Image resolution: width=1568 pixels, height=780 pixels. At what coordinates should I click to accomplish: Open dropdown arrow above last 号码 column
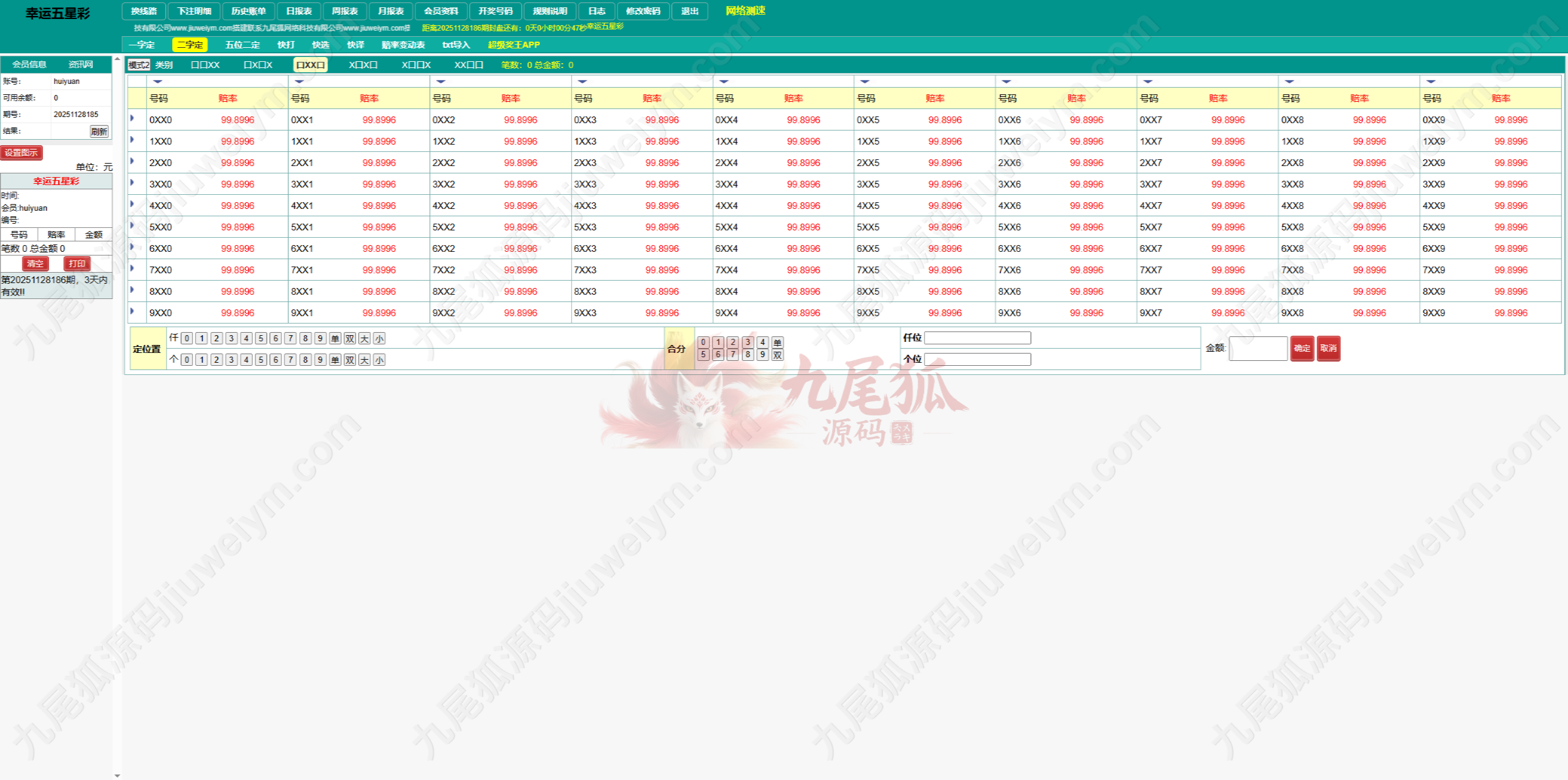1431,81
